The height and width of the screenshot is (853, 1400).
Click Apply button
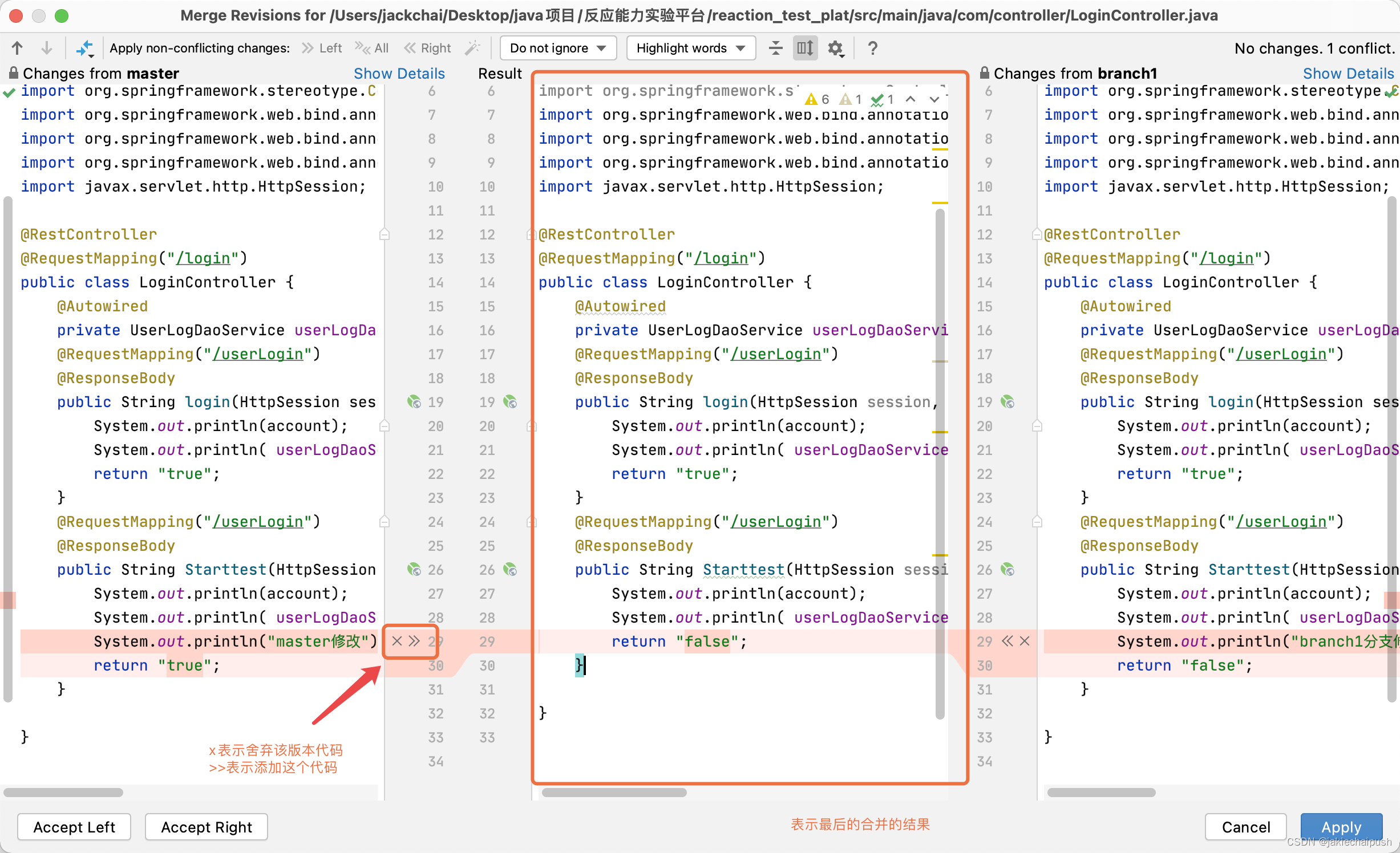click(x=1341, y=827)
